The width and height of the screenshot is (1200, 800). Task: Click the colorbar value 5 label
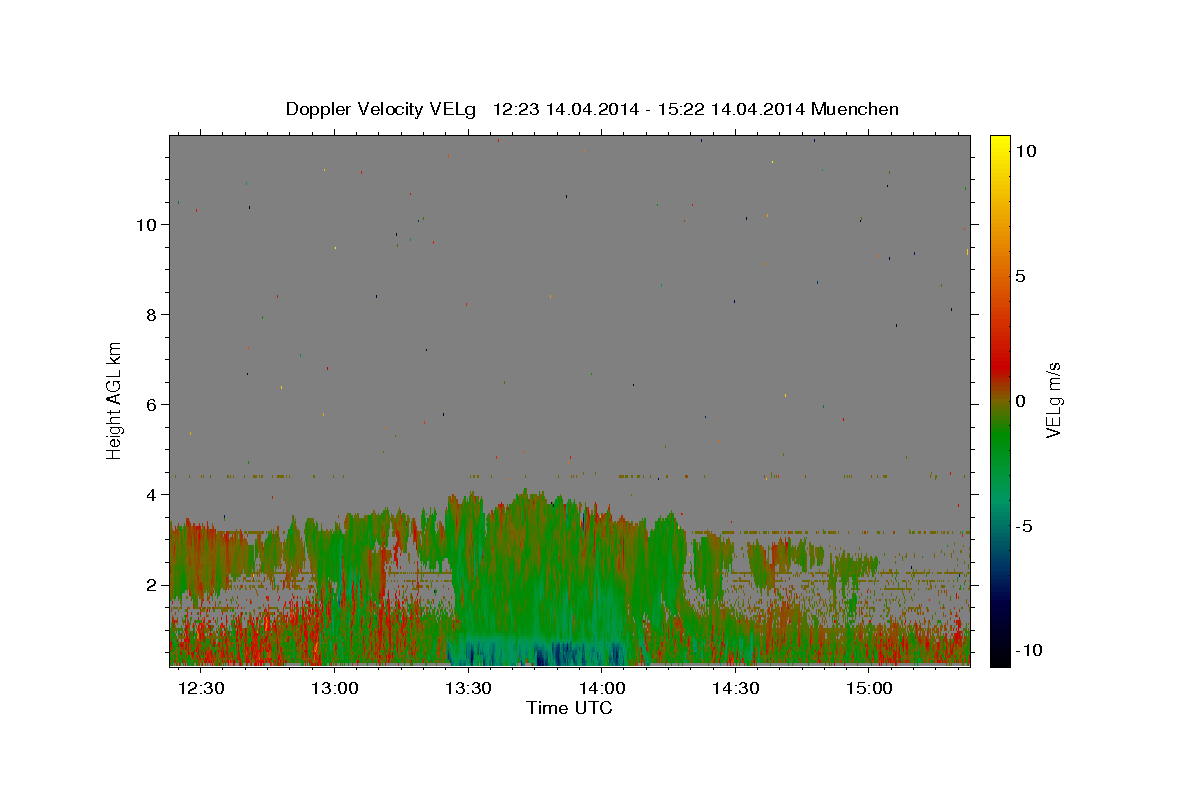tap(1020, 276)
